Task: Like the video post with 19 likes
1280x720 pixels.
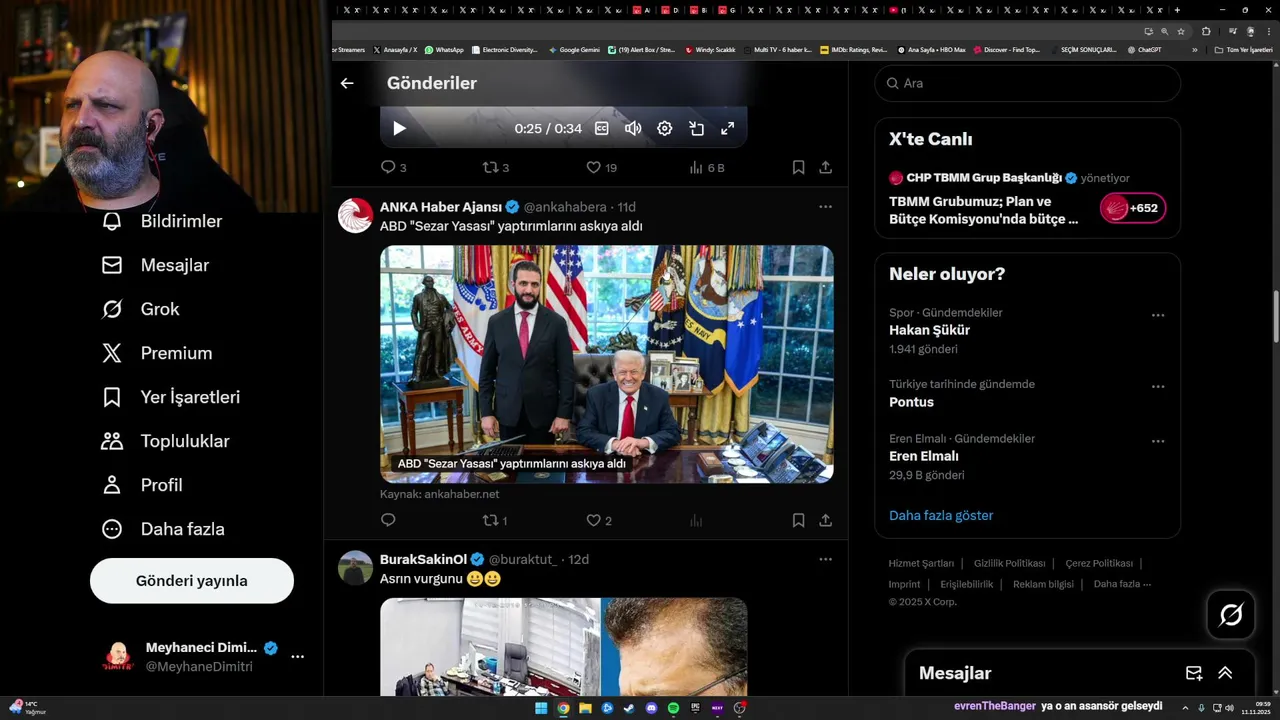Action: tap(601, 167)
